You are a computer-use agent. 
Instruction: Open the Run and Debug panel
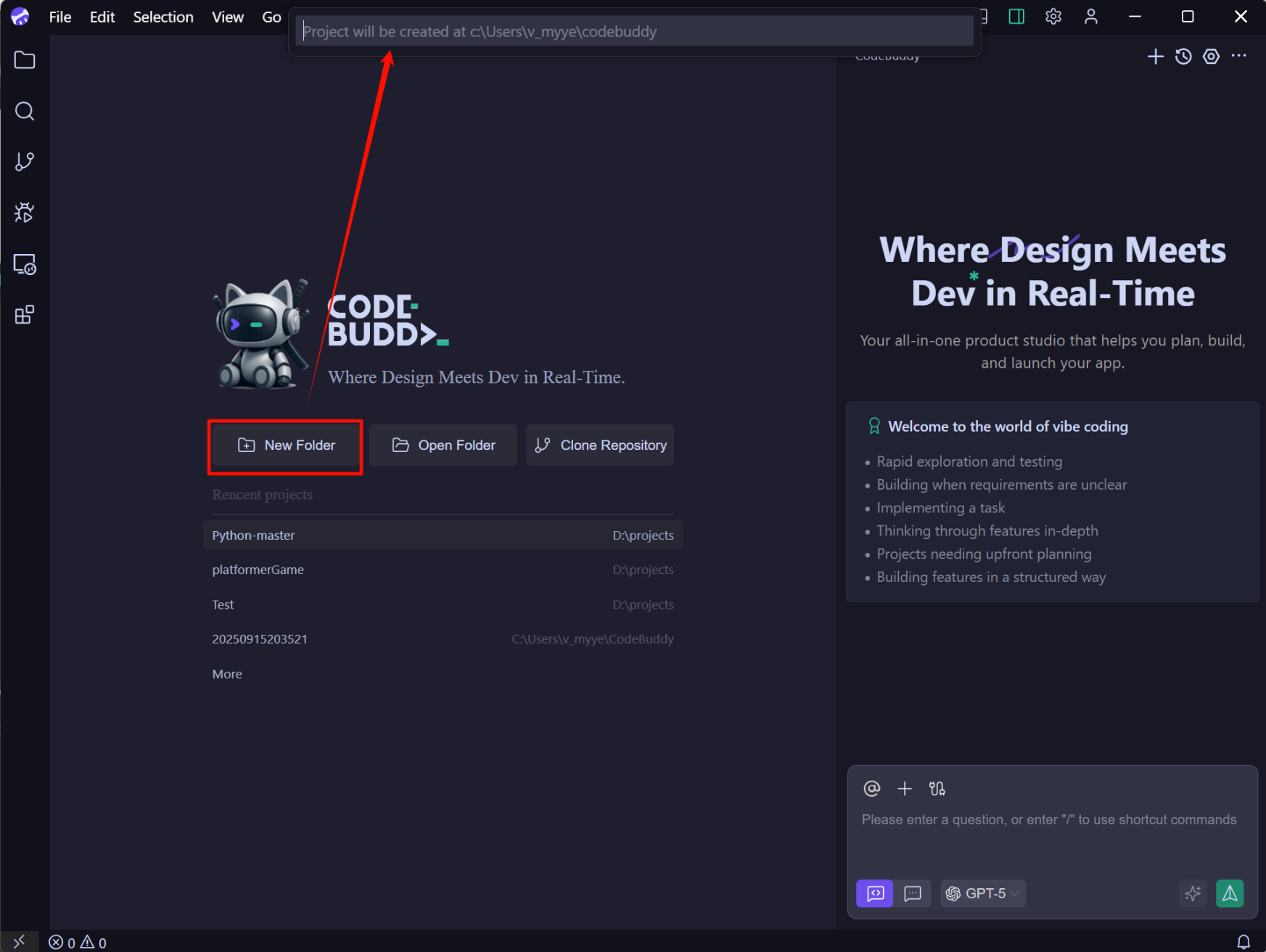click(x=25, y=213)
